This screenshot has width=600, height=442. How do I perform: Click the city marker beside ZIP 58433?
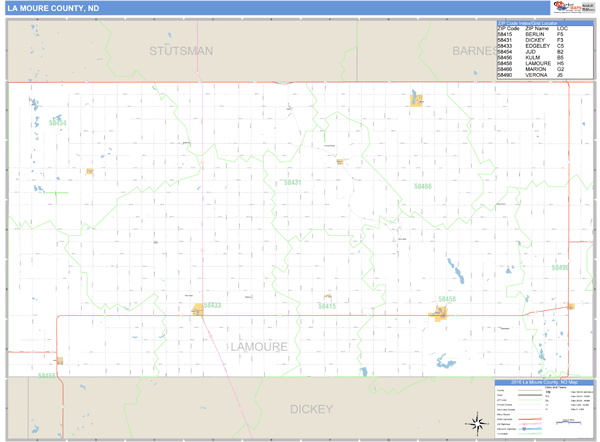[x=197, y=310]
